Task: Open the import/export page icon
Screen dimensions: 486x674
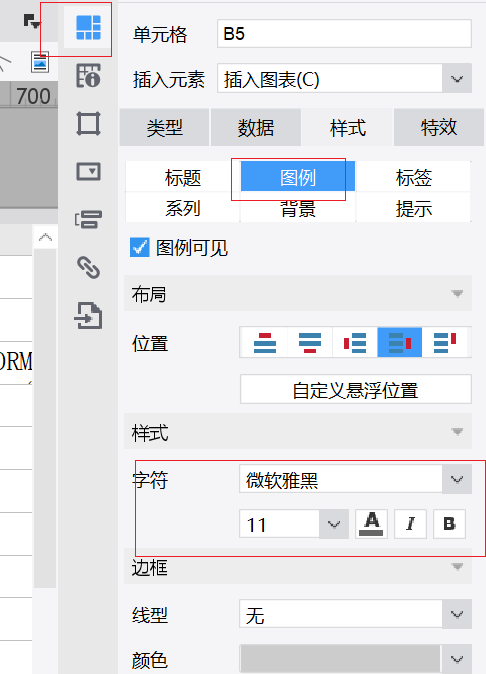Action: point(88,316)
